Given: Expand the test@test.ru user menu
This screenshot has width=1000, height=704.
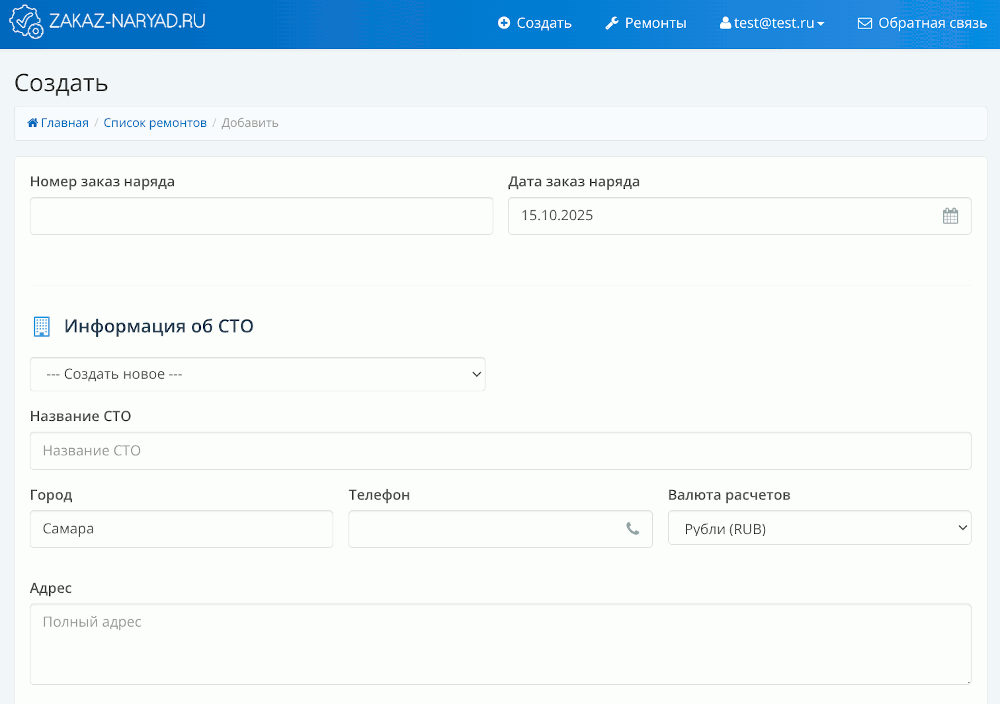Looking at the screenshot, I should [772, 23].
